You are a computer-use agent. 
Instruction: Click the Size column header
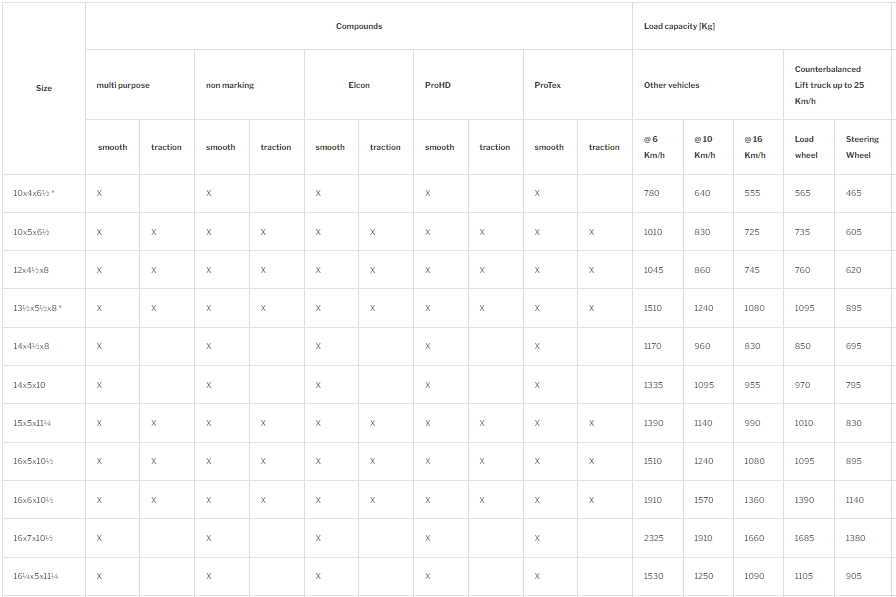click(44, 88)
